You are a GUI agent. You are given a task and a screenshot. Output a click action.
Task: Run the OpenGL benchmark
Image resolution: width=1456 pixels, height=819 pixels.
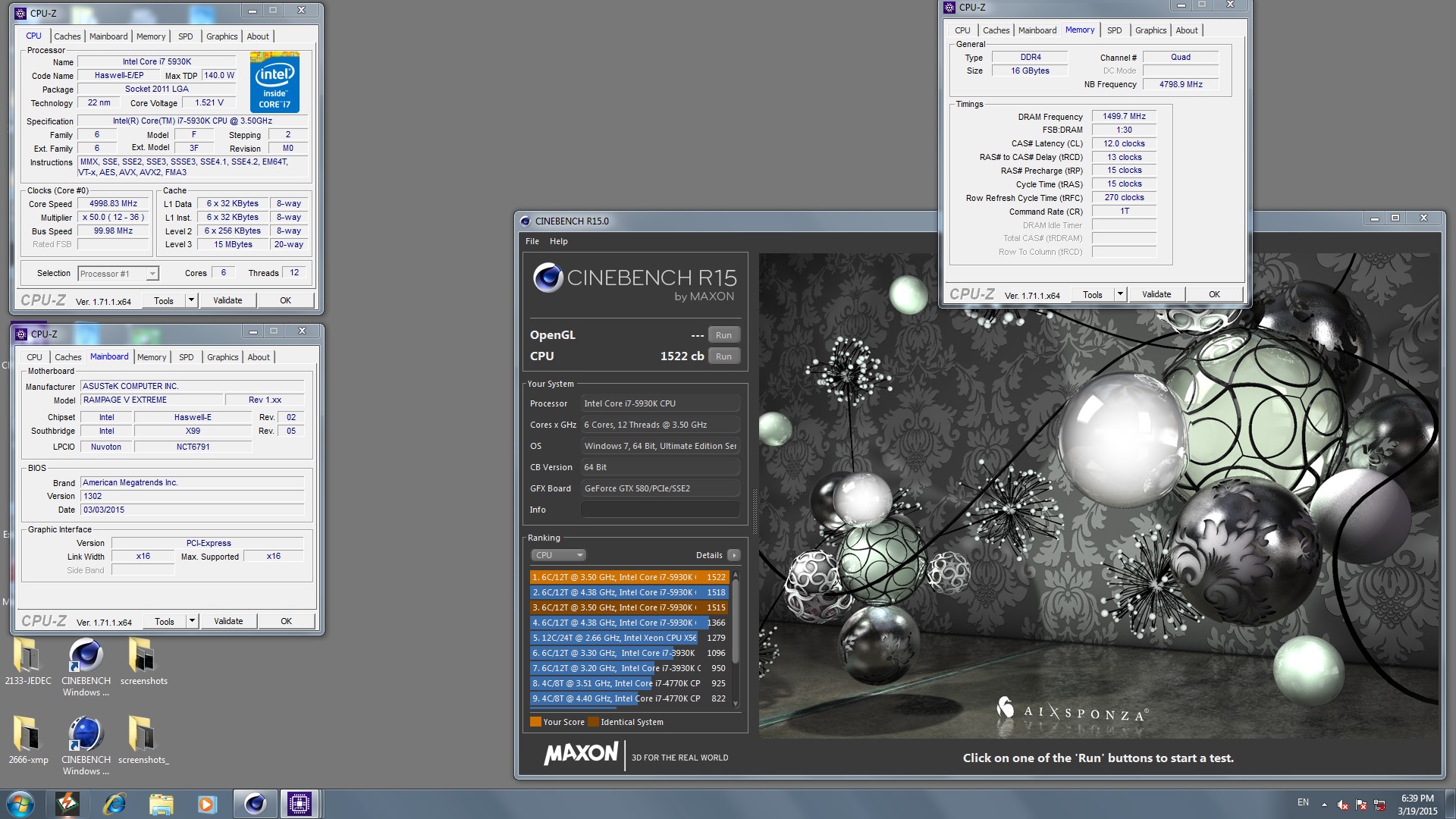(724, 335)
